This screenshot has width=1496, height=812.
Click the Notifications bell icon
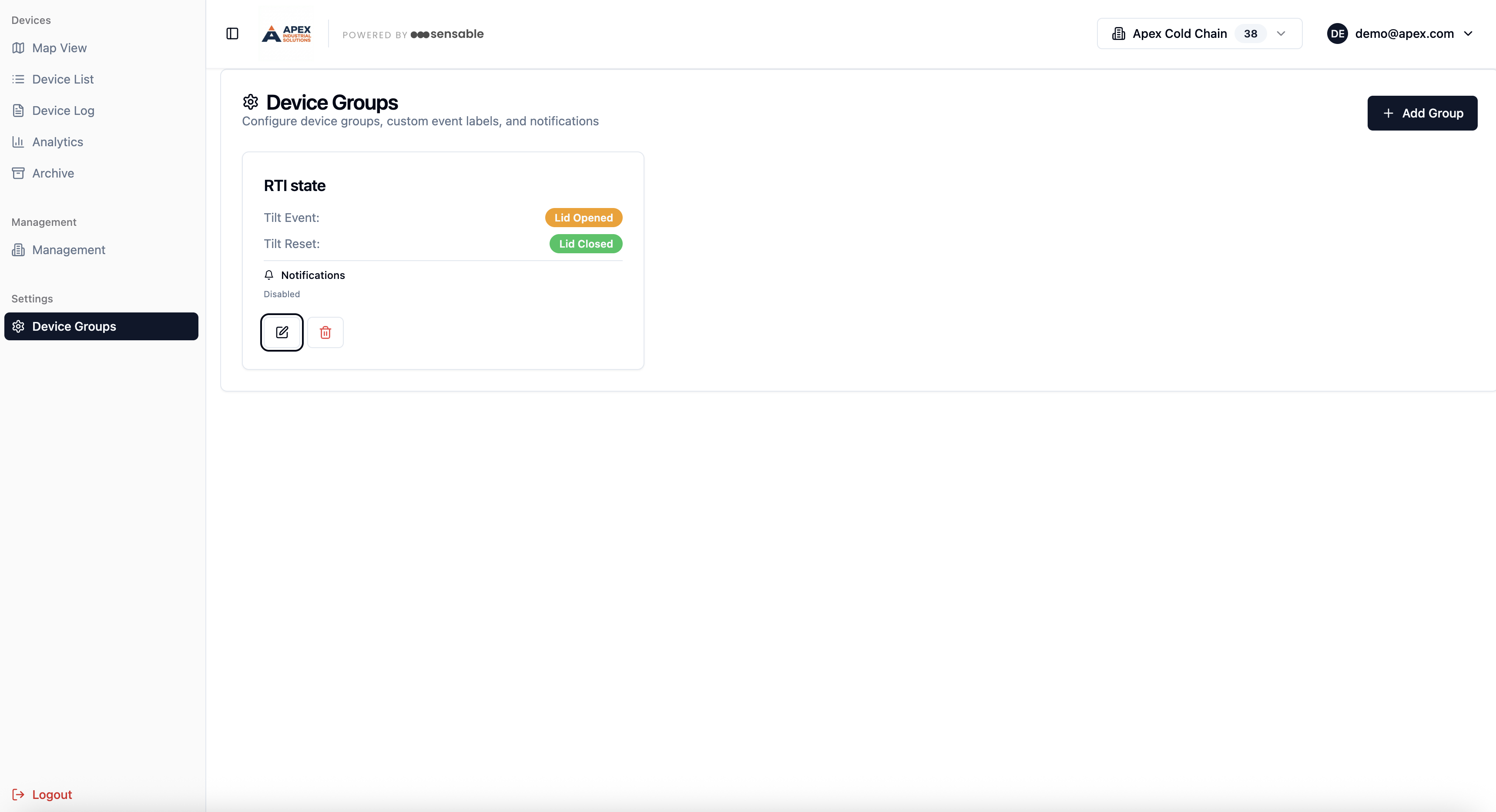click(x=269, y=275)
